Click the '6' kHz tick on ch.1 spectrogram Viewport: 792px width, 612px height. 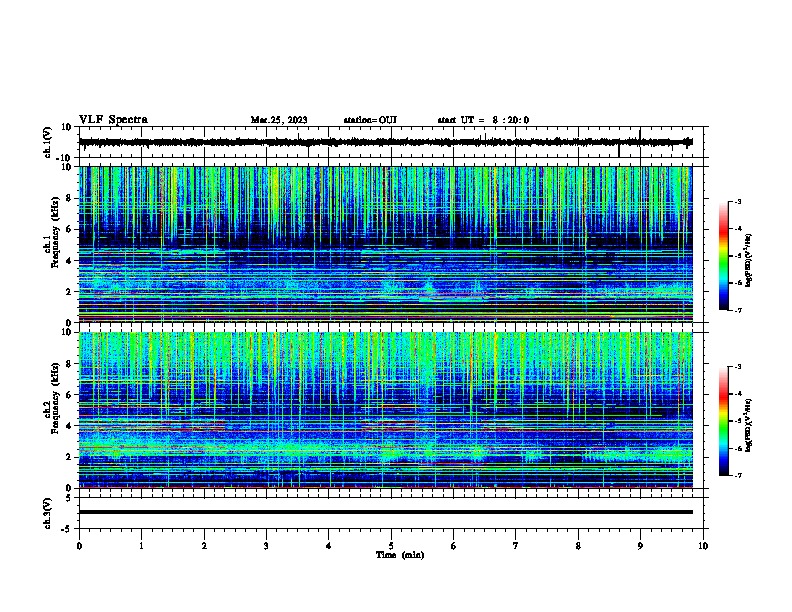click(69, 229)
